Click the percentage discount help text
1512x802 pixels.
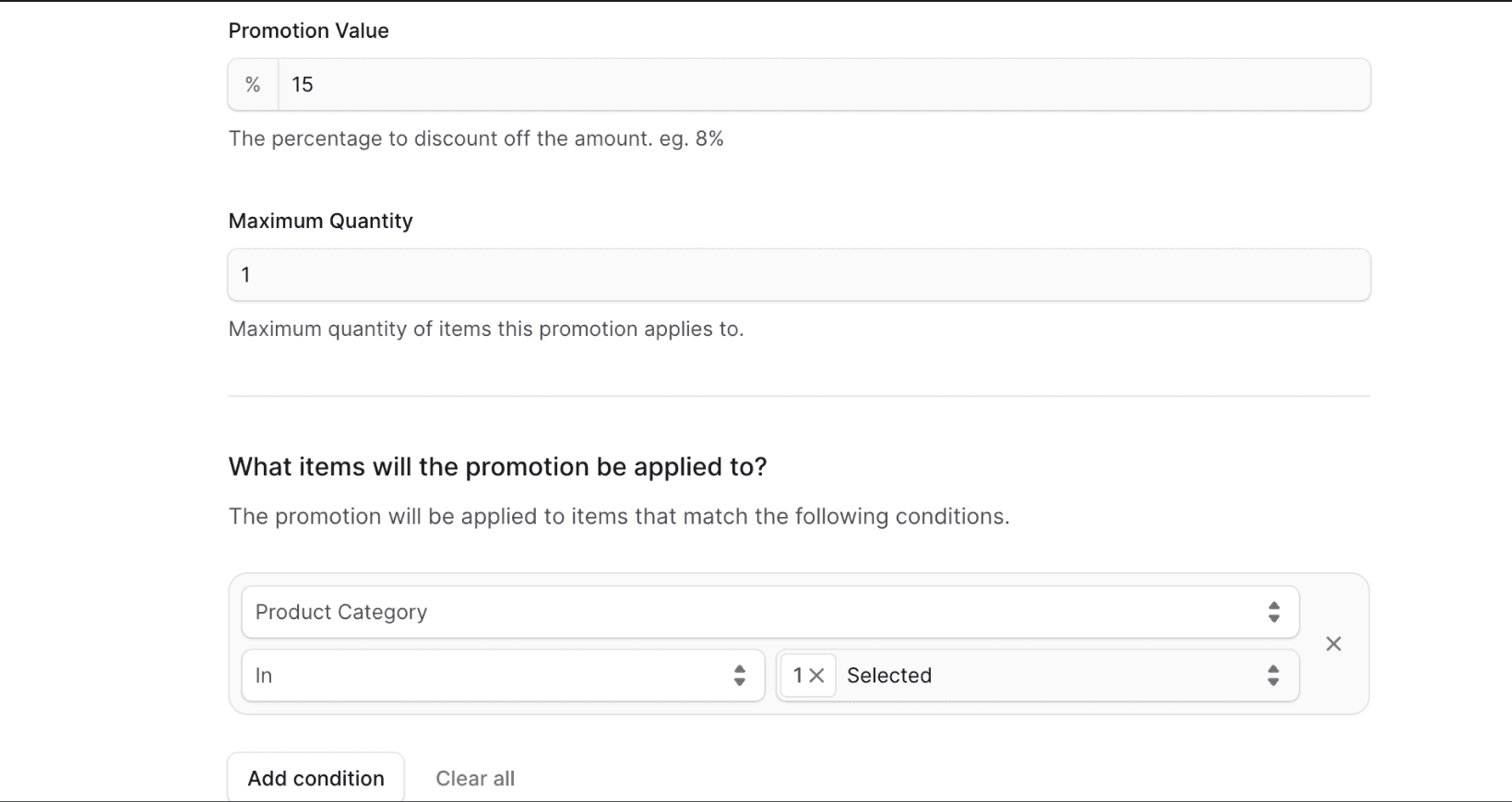[475, 138]
